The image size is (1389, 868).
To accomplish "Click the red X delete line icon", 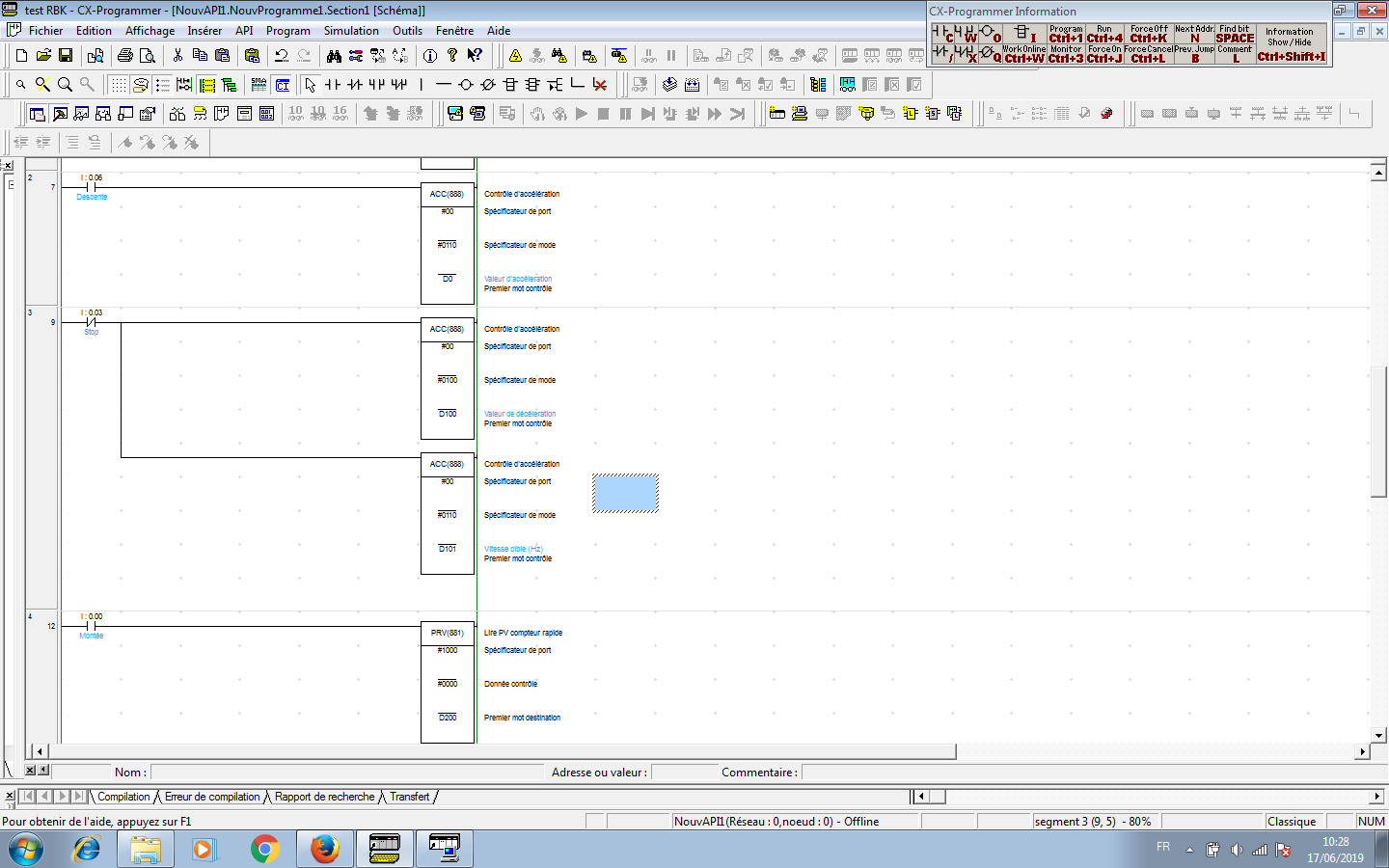I will (600, 85).
